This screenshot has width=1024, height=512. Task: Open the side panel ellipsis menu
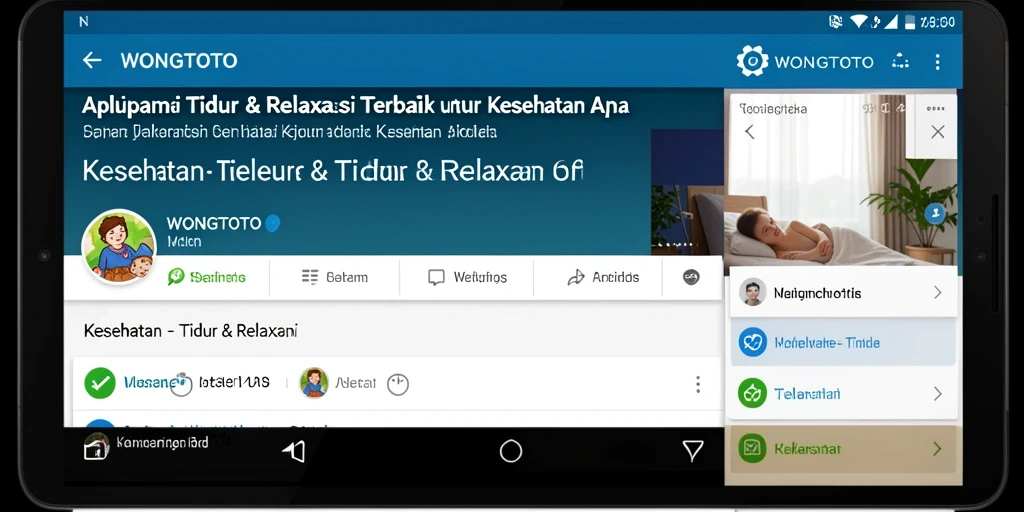935,108
